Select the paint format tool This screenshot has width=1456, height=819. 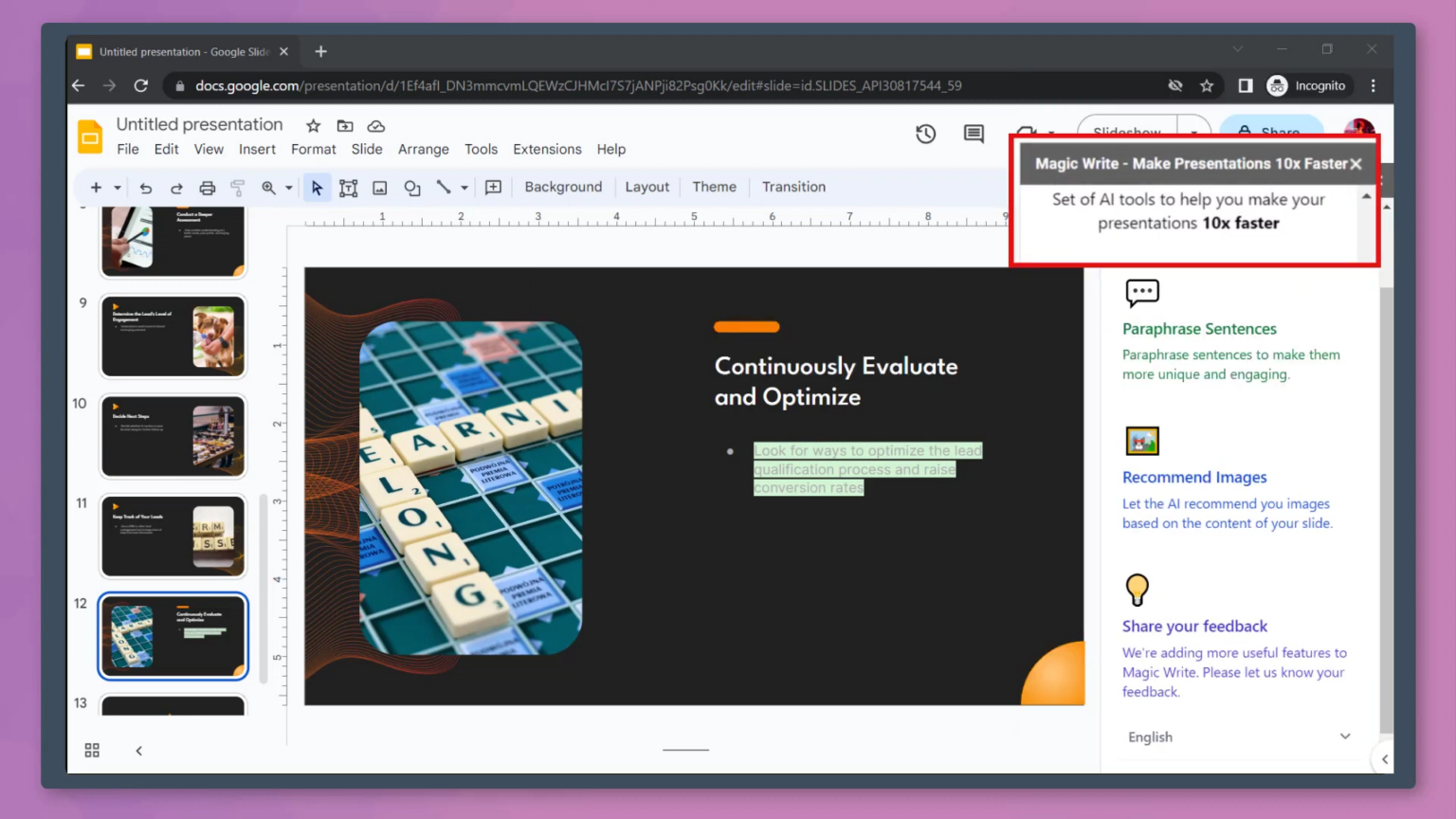[237, 187]
